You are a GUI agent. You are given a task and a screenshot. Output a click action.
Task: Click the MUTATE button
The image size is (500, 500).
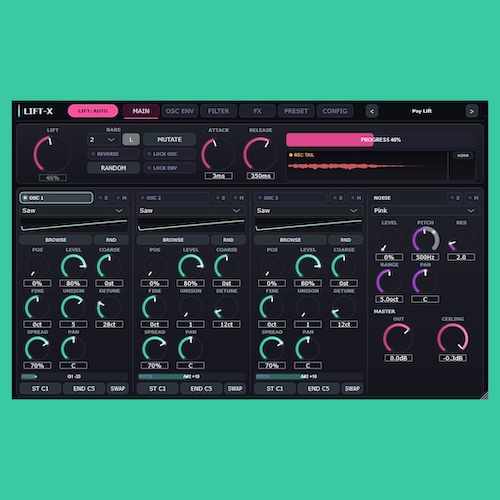pos(169,139)
